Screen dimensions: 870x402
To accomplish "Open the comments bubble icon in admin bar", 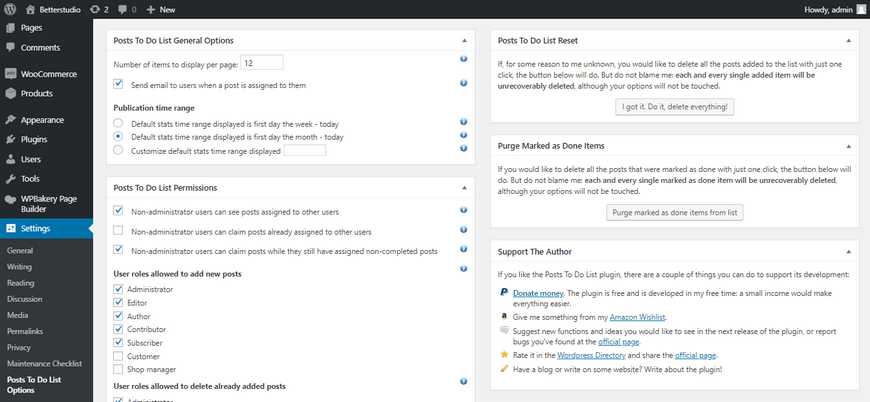I will 122,9.
